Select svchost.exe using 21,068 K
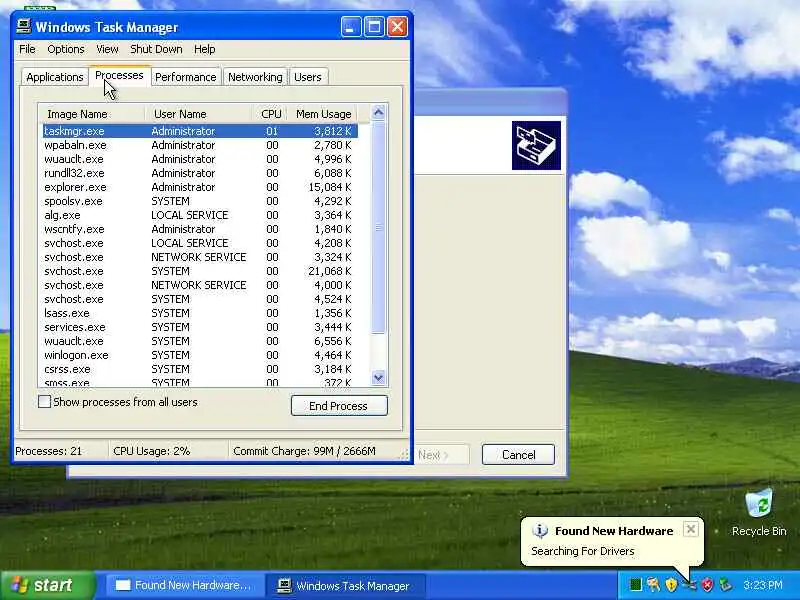The image size is (800, 600). point(200,271)
